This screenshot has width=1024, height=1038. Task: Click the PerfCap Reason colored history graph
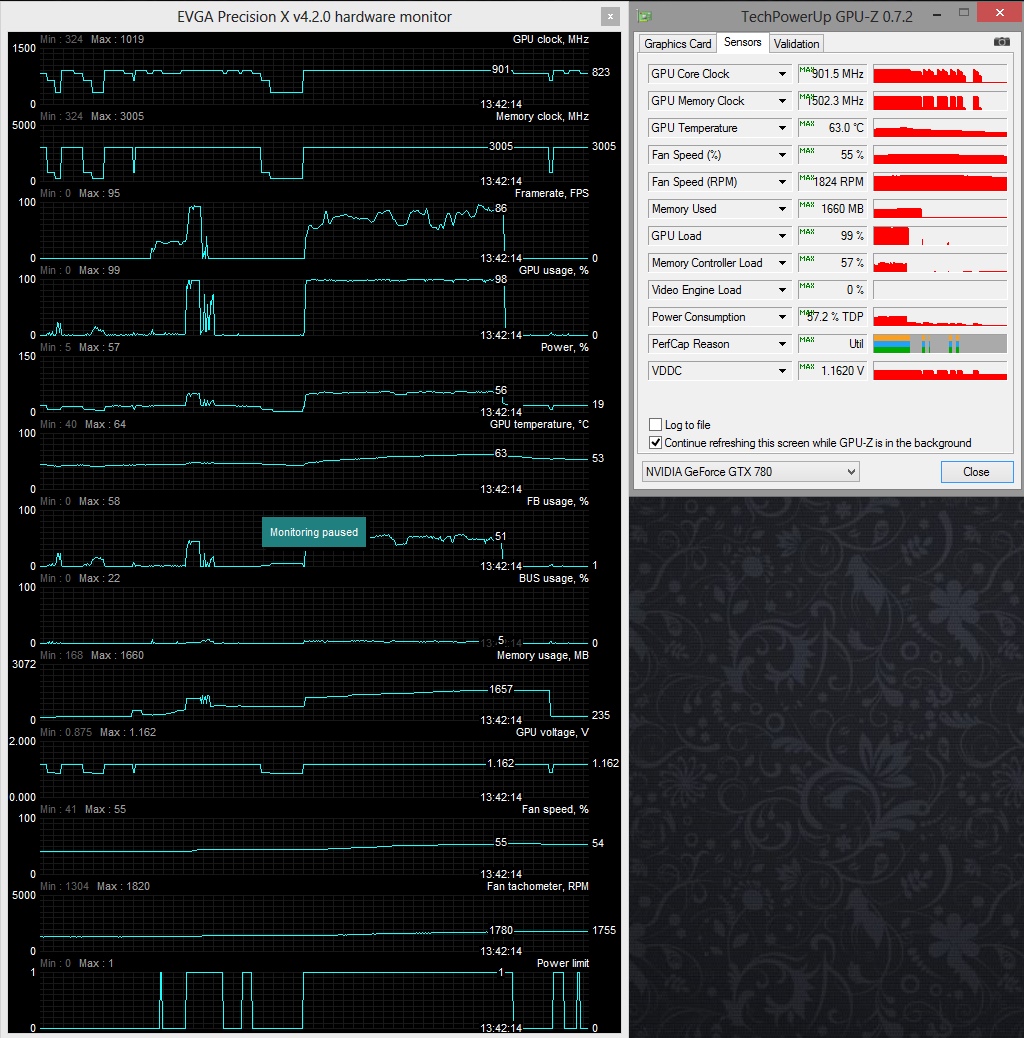click(x=940, y=344)
